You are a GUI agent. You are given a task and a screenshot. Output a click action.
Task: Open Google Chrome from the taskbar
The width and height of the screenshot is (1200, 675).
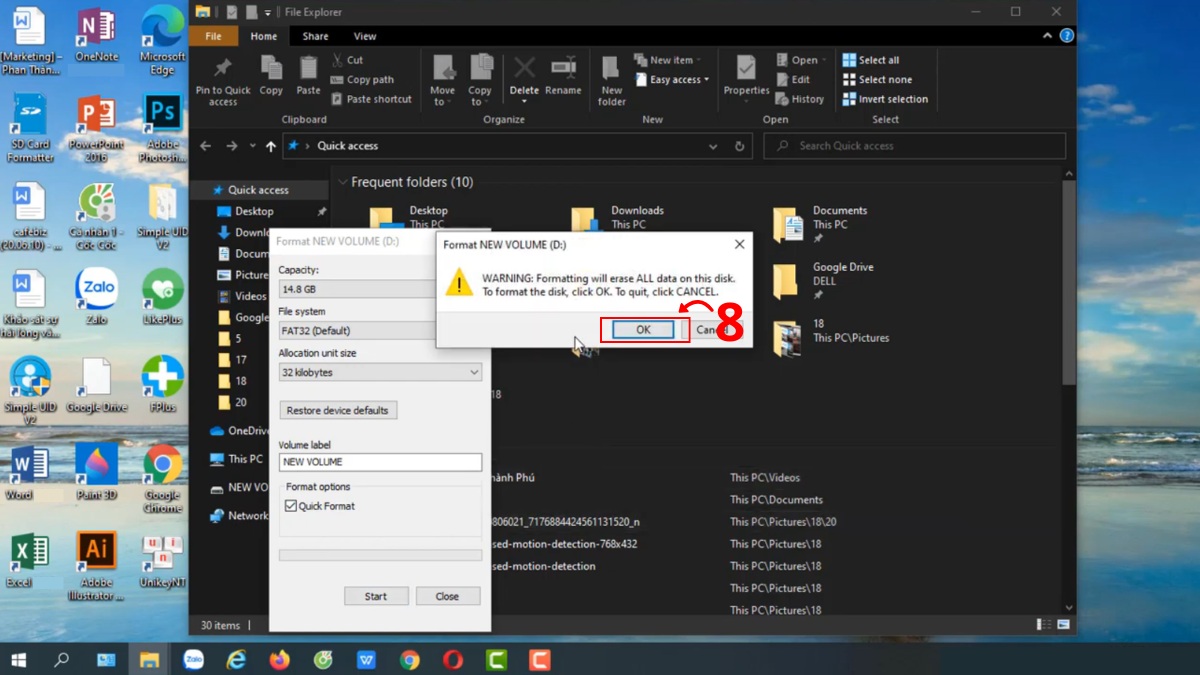click(410, 660)
